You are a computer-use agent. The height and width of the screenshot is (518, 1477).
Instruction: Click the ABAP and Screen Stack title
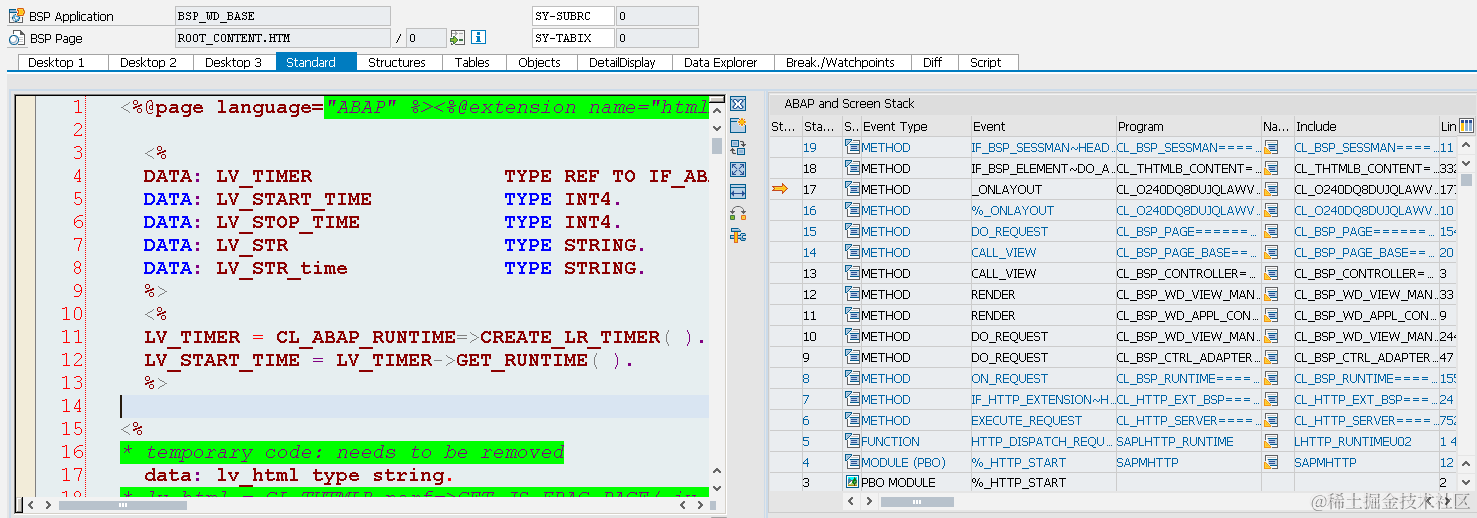(x=849, y=103)
